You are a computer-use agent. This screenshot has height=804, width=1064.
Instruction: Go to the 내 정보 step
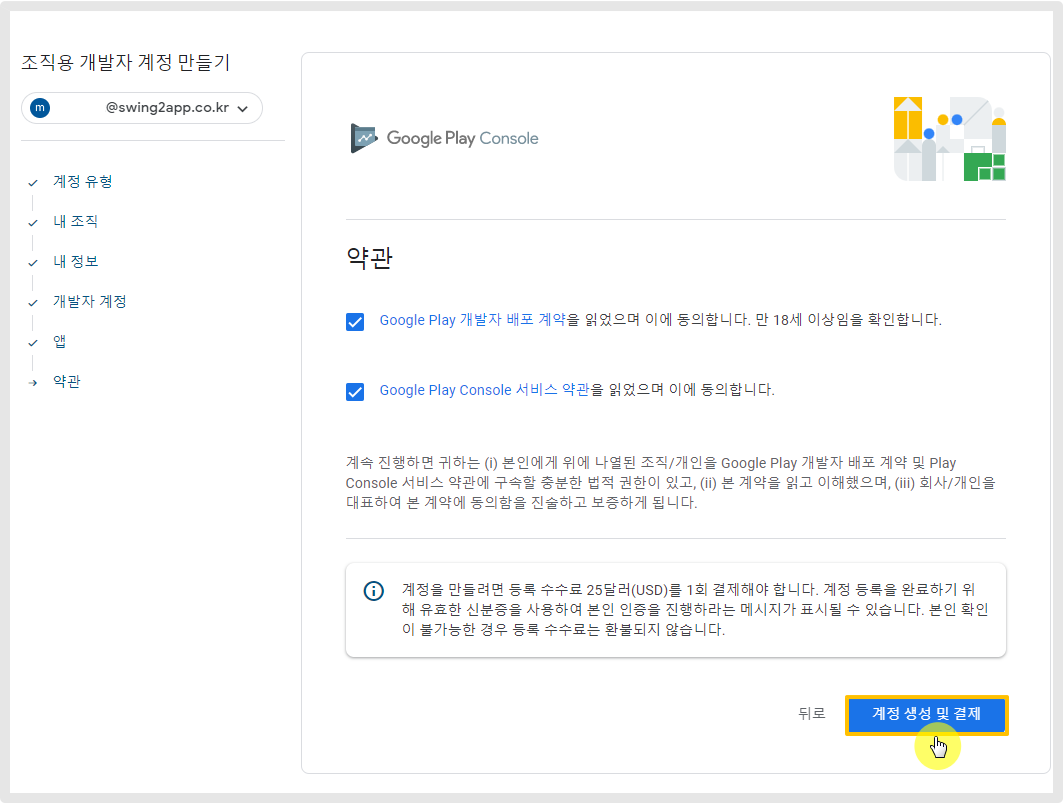point(75,262)
